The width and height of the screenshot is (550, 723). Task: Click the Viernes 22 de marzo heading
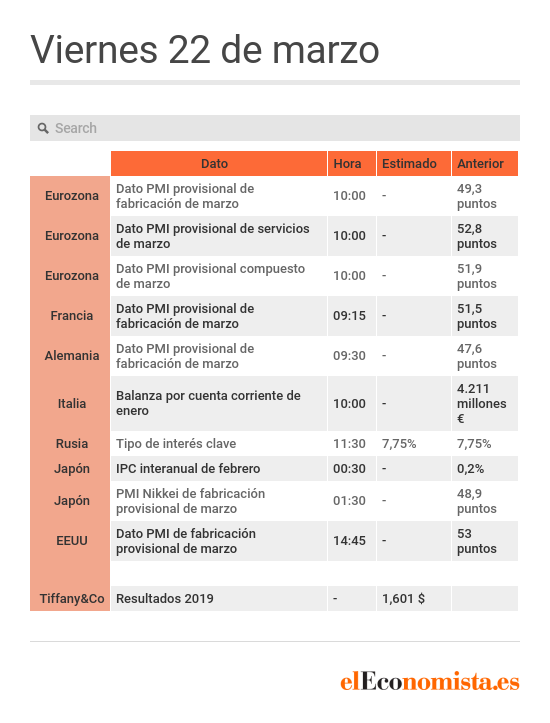[x=205, y=49]
